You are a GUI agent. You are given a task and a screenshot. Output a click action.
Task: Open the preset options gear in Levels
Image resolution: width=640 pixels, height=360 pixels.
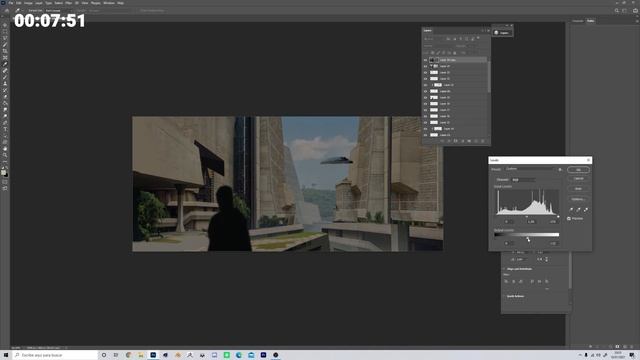point(560,169)
